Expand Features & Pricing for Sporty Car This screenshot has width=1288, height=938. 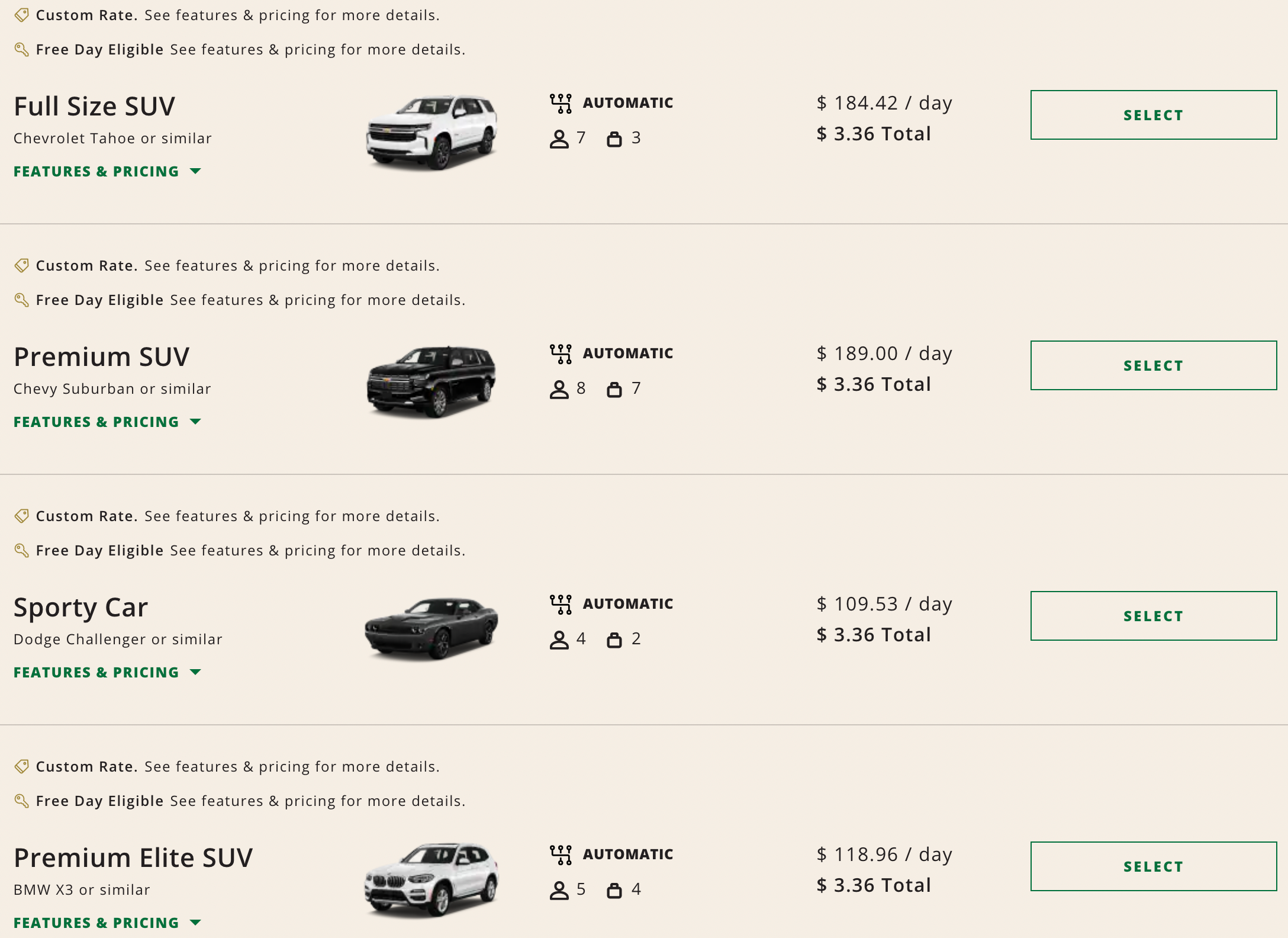tap(107, 673)
